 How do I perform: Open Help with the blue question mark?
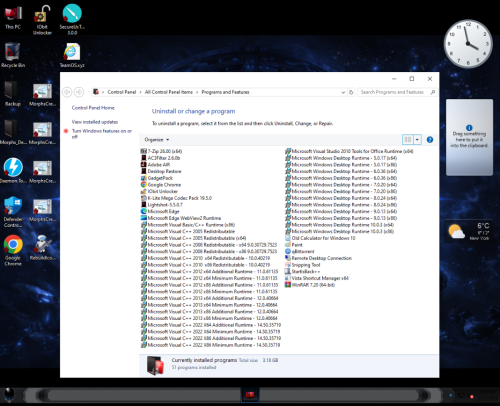430,140
